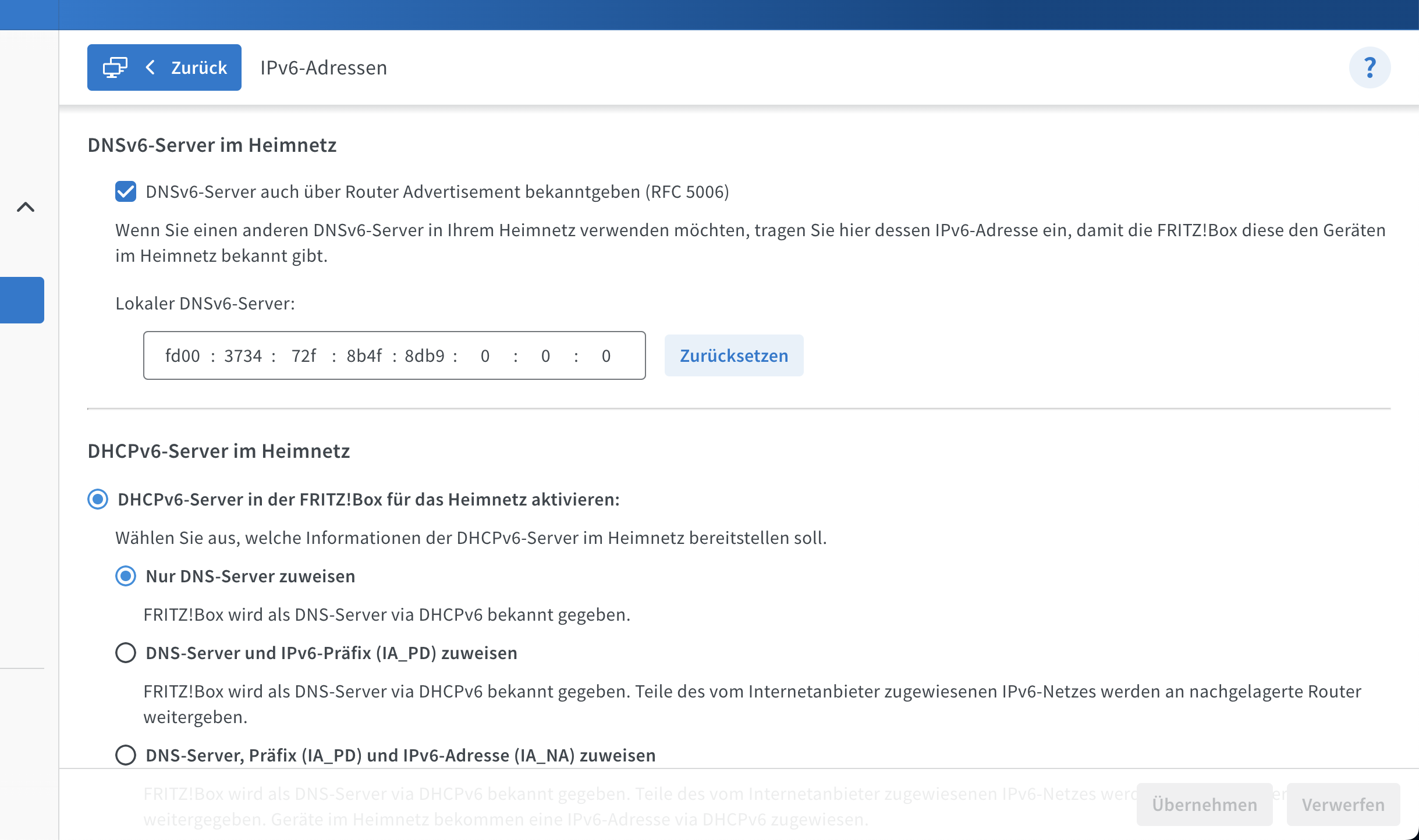Click the Übernehmen button
1419x840 pixels.
point(1204,805)
